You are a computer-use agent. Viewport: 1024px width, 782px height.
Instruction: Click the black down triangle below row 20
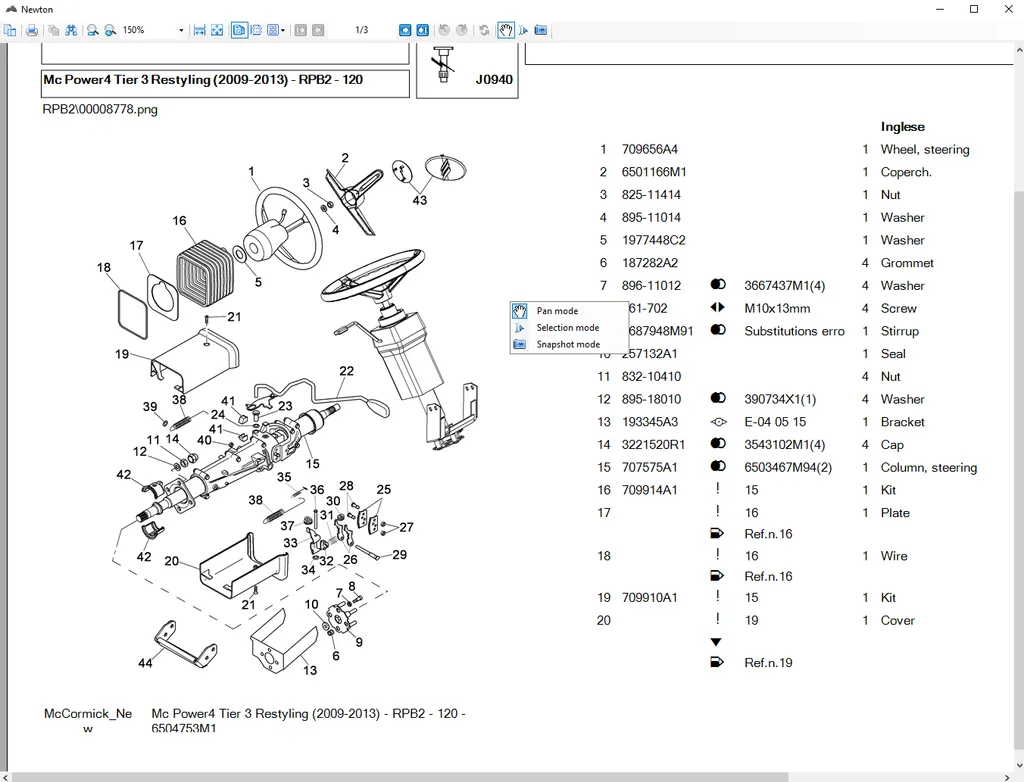pyautogui.click(x=716, y=642)
